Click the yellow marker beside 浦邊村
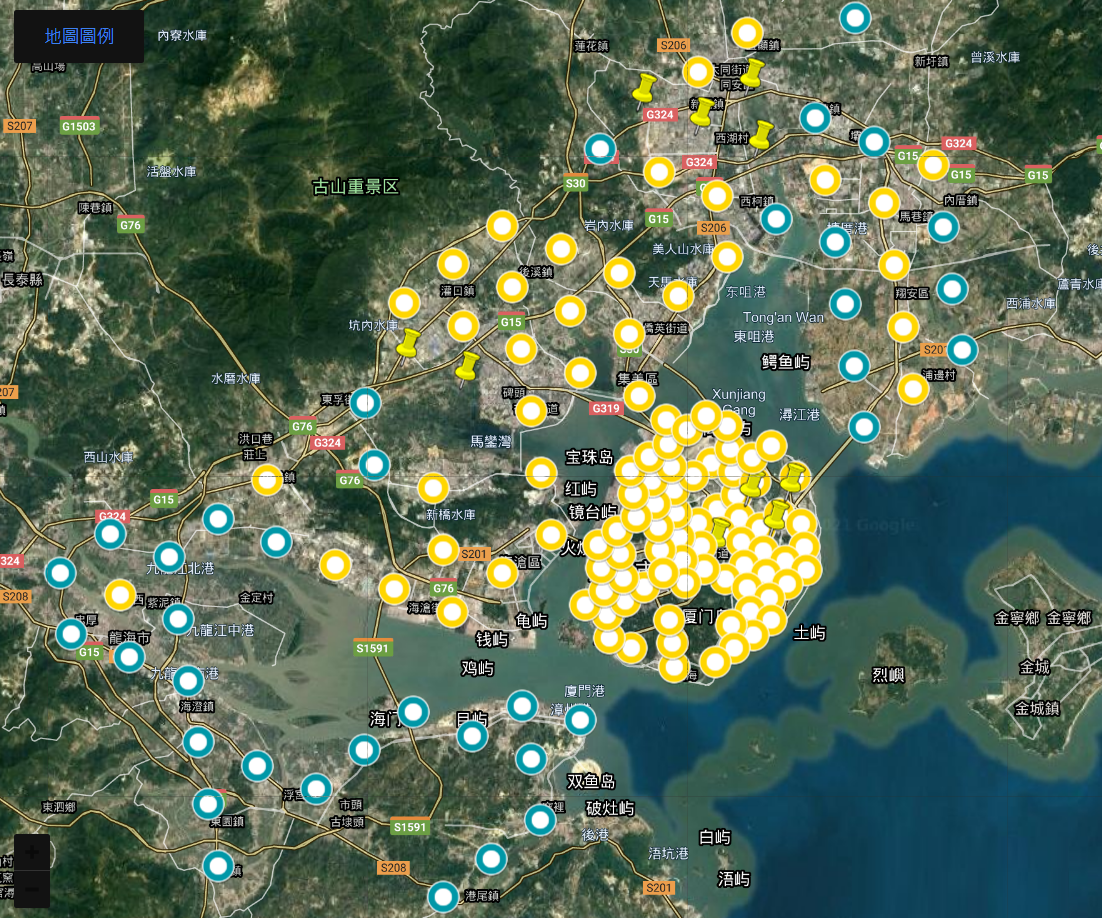Image resolution: width=1102 pixels, height=918 pixels. pyautogui.click(x=913, y=388)
